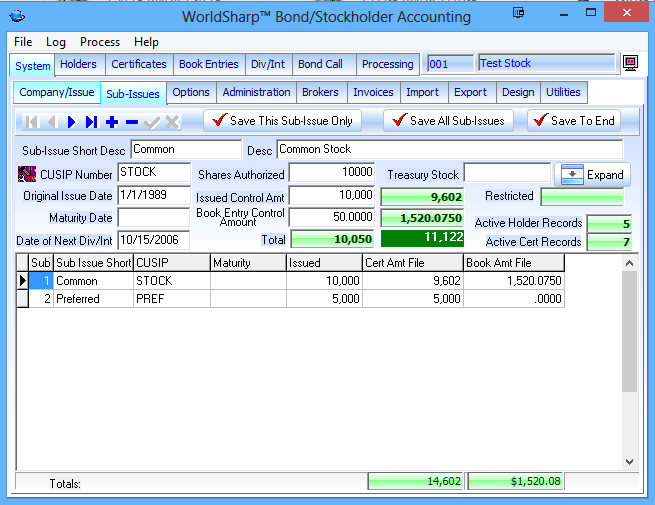655x505 pixels.
Task: Jump to the first sub-issue record
Action: click(31, 122)
